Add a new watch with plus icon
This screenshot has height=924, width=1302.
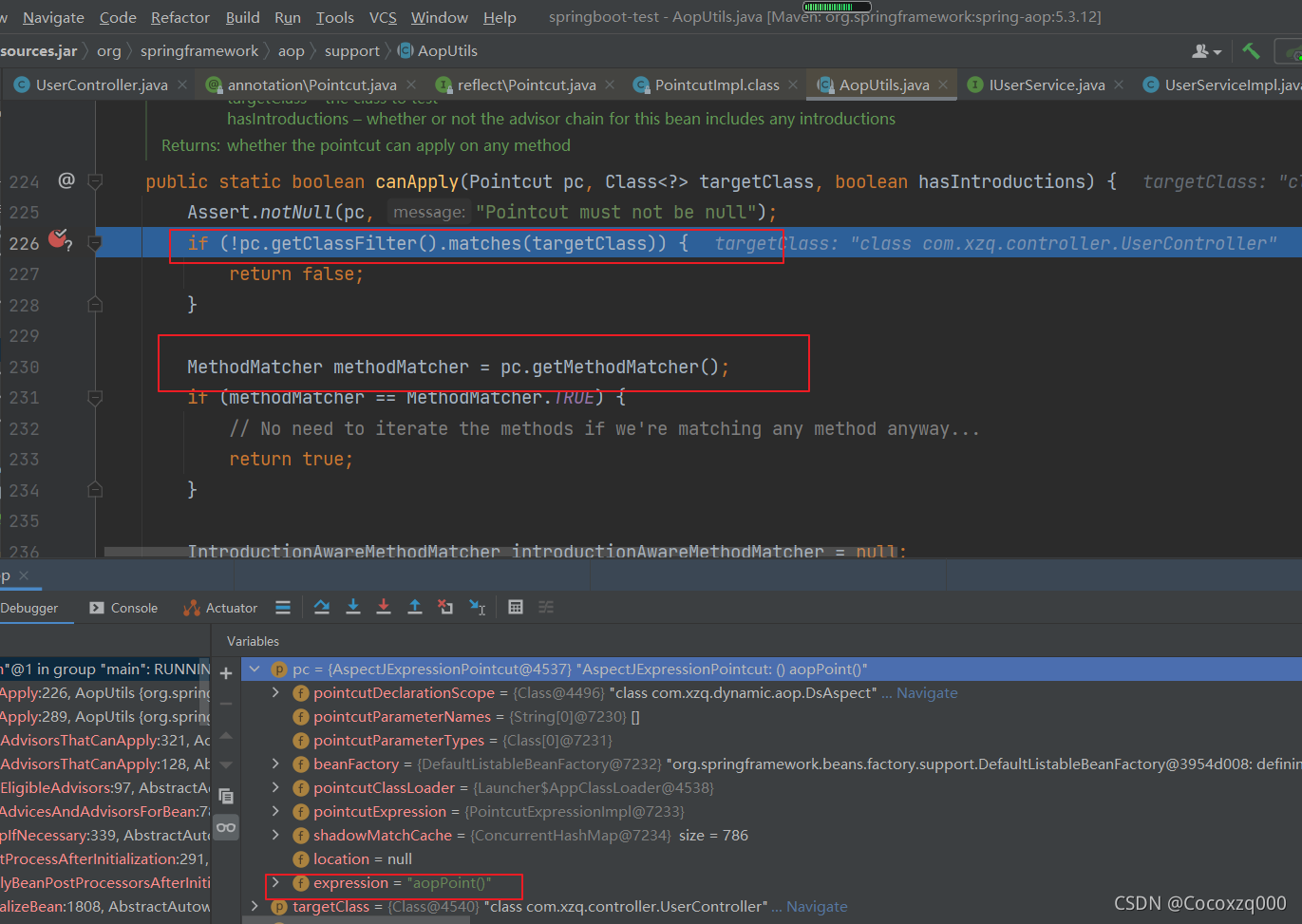(x=226, y=673)
